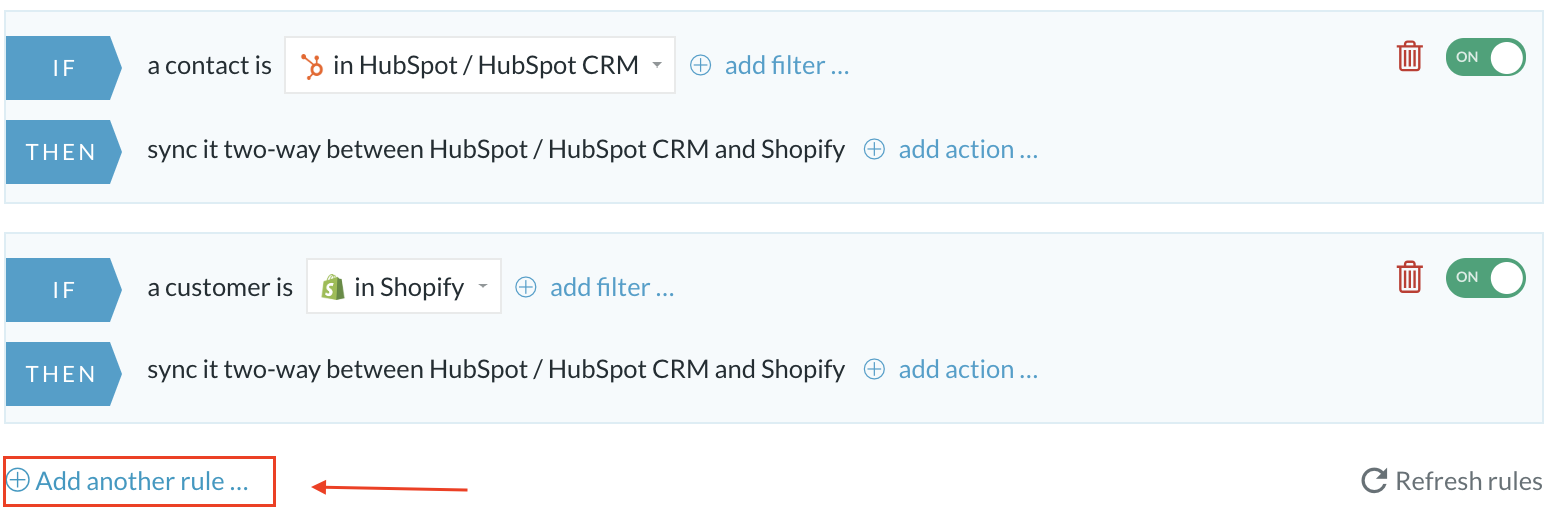This screenshot has width=1548, height=530.
Task: Delete the HubSpot contact rule with trash icon
Action: coord(1409,56)
